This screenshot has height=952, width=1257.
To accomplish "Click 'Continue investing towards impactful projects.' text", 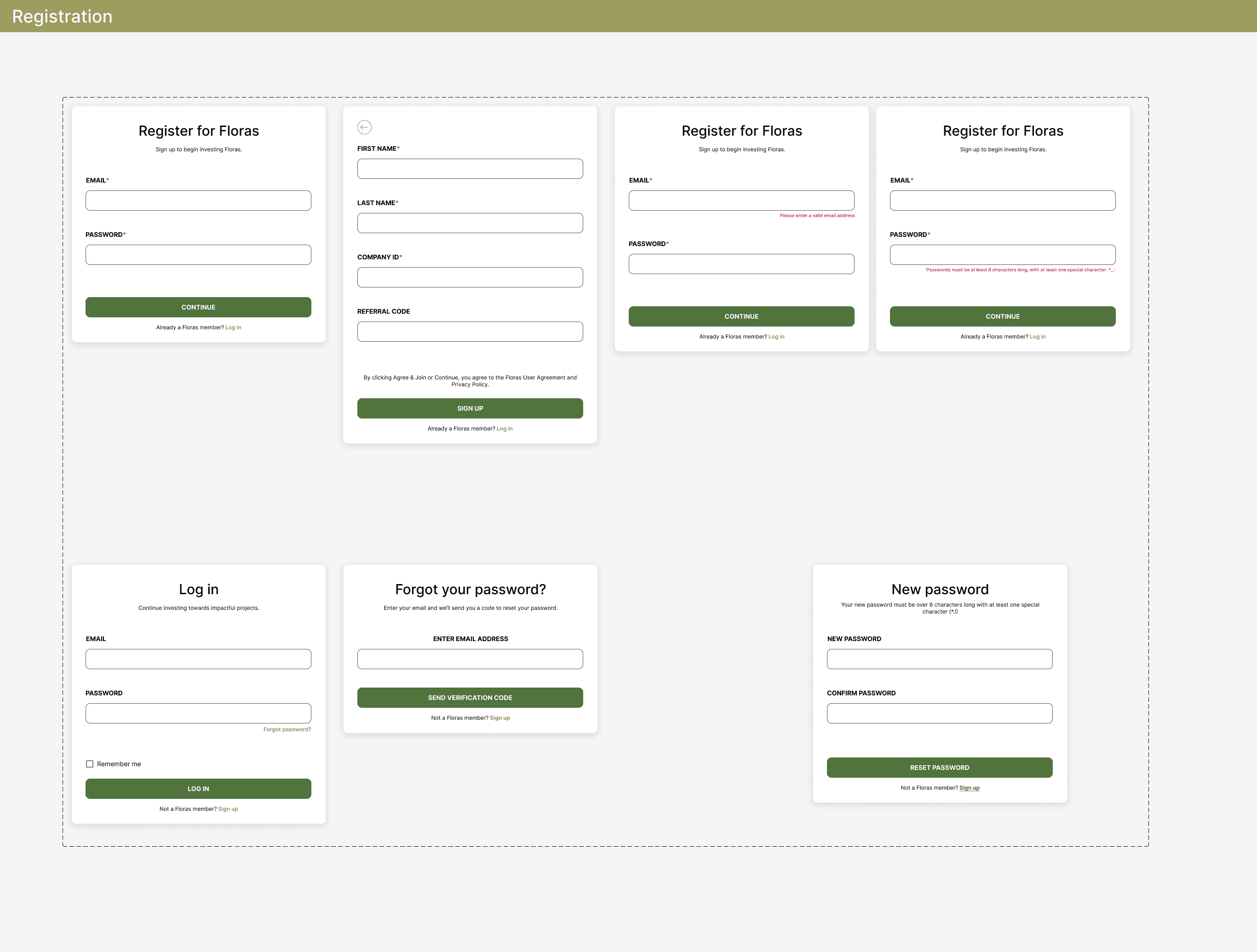I will (199, 608).
